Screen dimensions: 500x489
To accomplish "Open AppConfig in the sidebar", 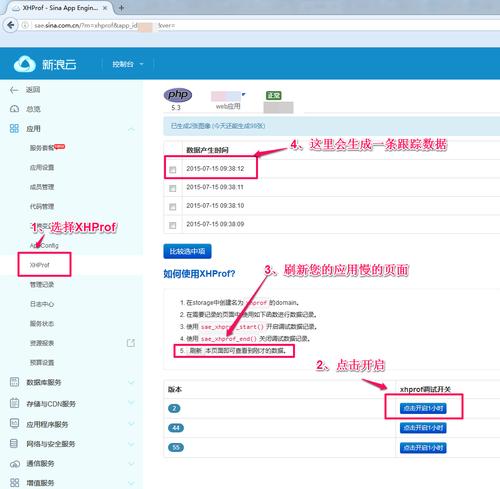I will 44,245.
